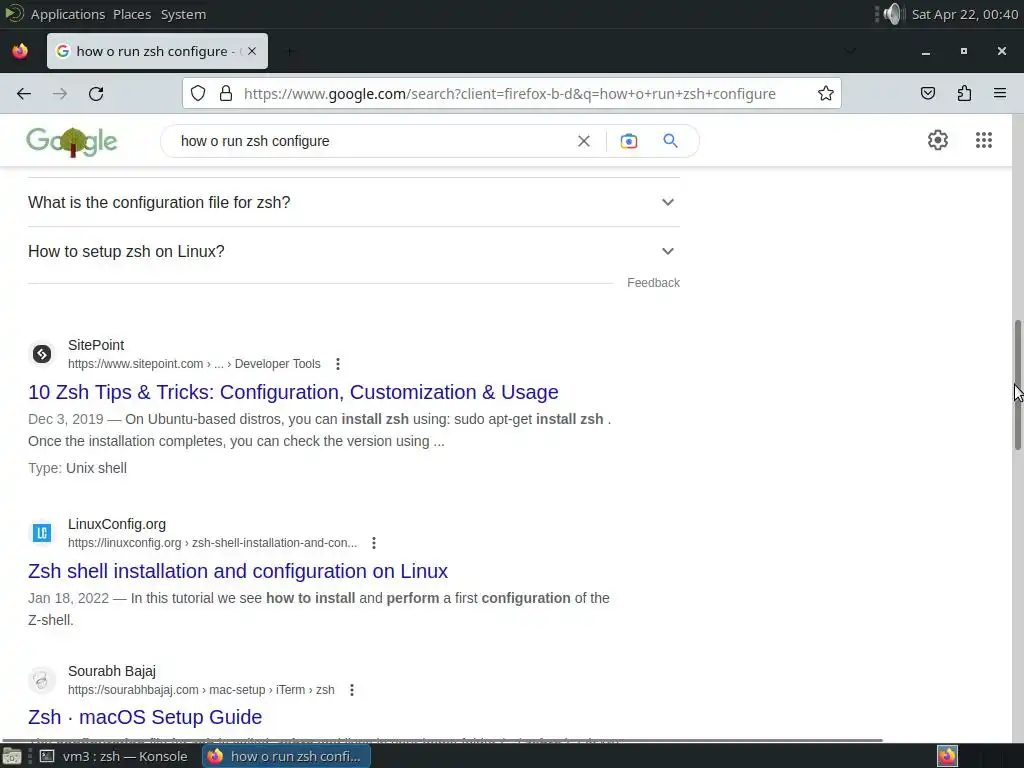The image size is (1024, 768).
Task: Open the Firefox hamburger menu
Action: click(1000, 93)
